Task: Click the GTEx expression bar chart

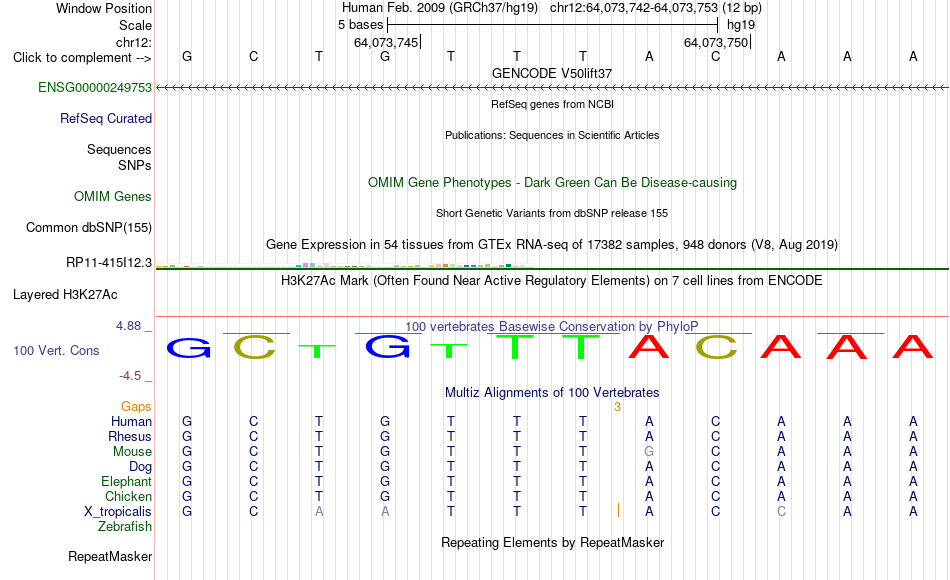Action: pos(345,265)
